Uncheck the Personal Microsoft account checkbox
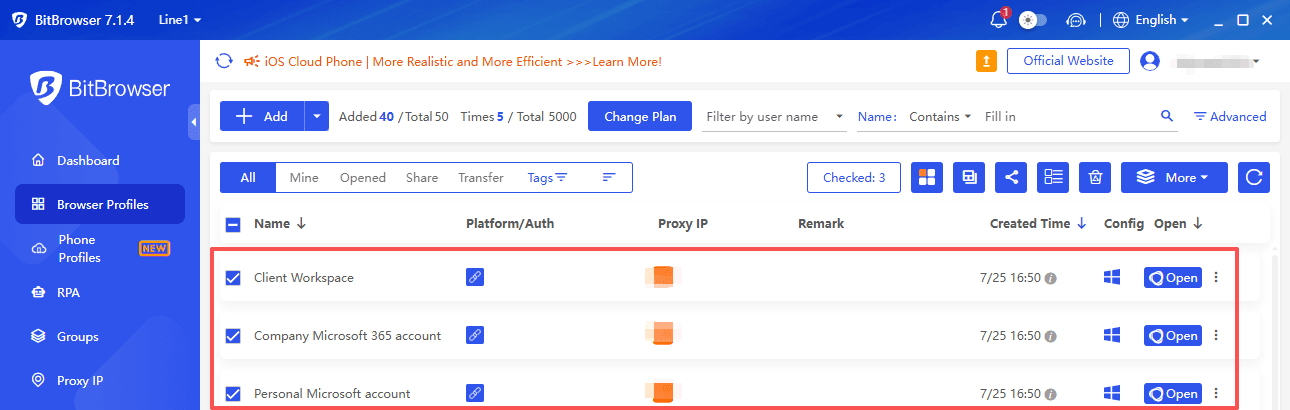The width and height of the screenshot is (1290, 410). (x=233, y=394)
